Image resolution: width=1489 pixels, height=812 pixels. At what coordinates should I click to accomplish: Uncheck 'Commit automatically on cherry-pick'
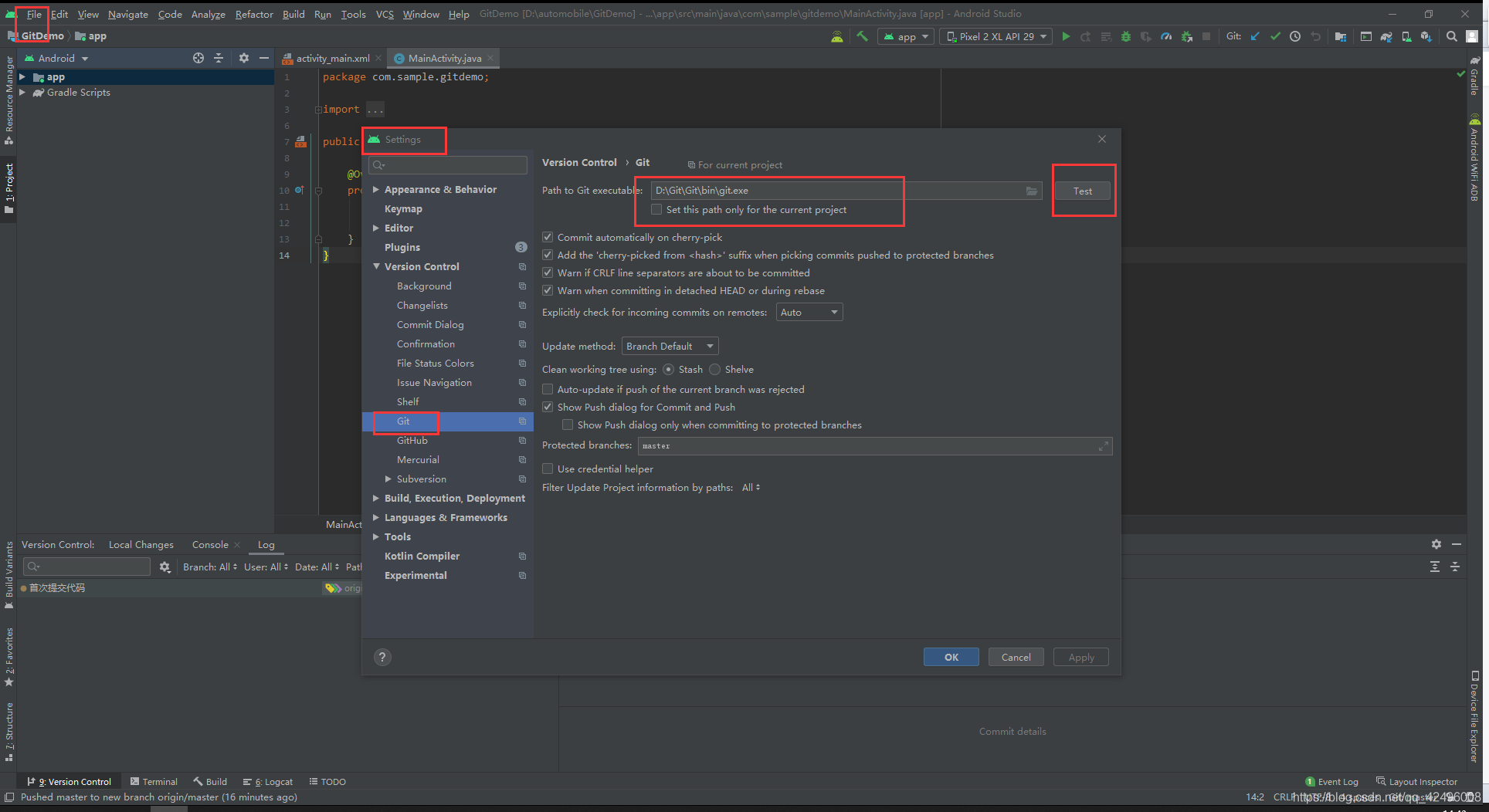tap(548, 237)
